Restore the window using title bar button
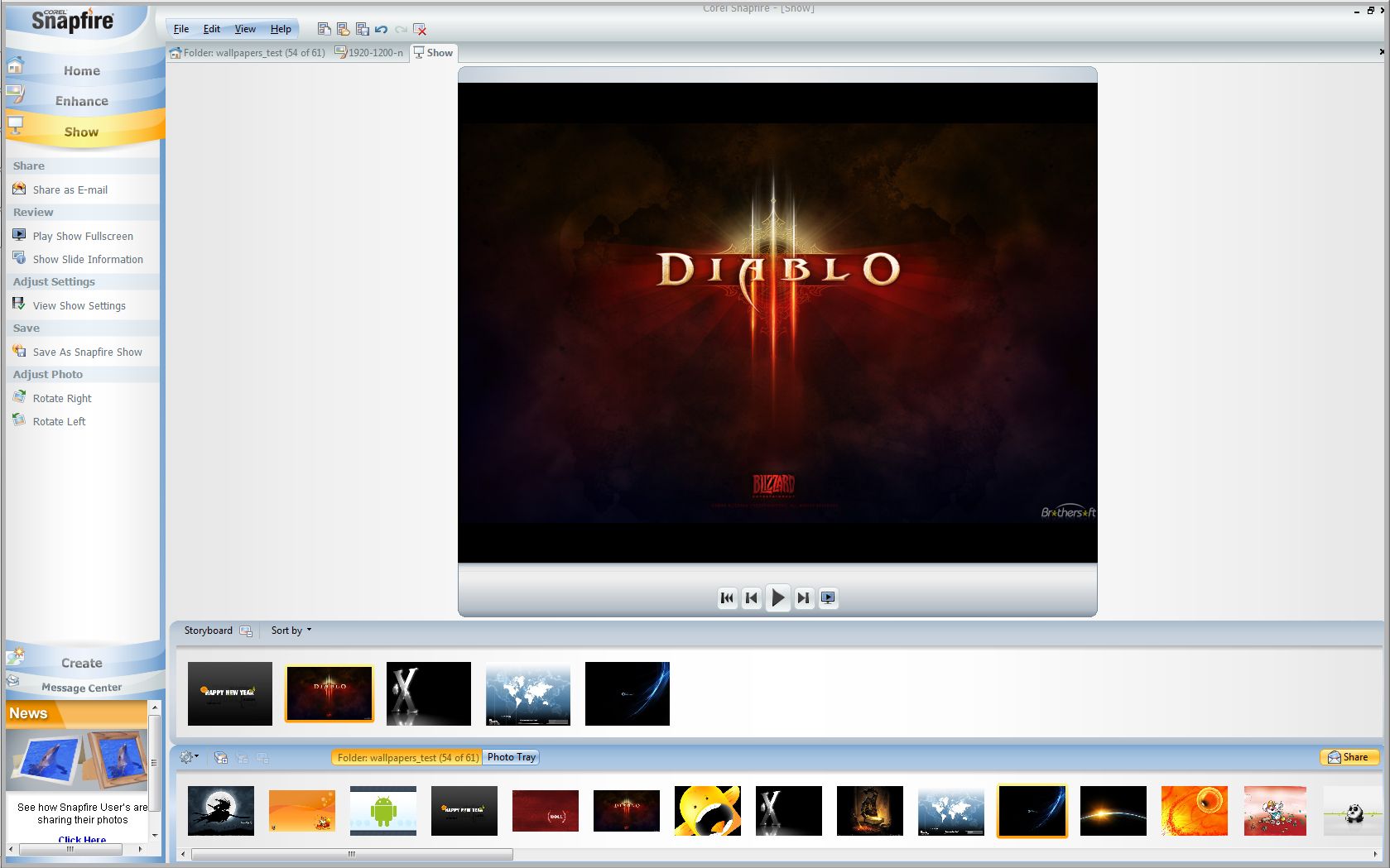This screenshot has width=1390, height=868. coord(1370,10)
